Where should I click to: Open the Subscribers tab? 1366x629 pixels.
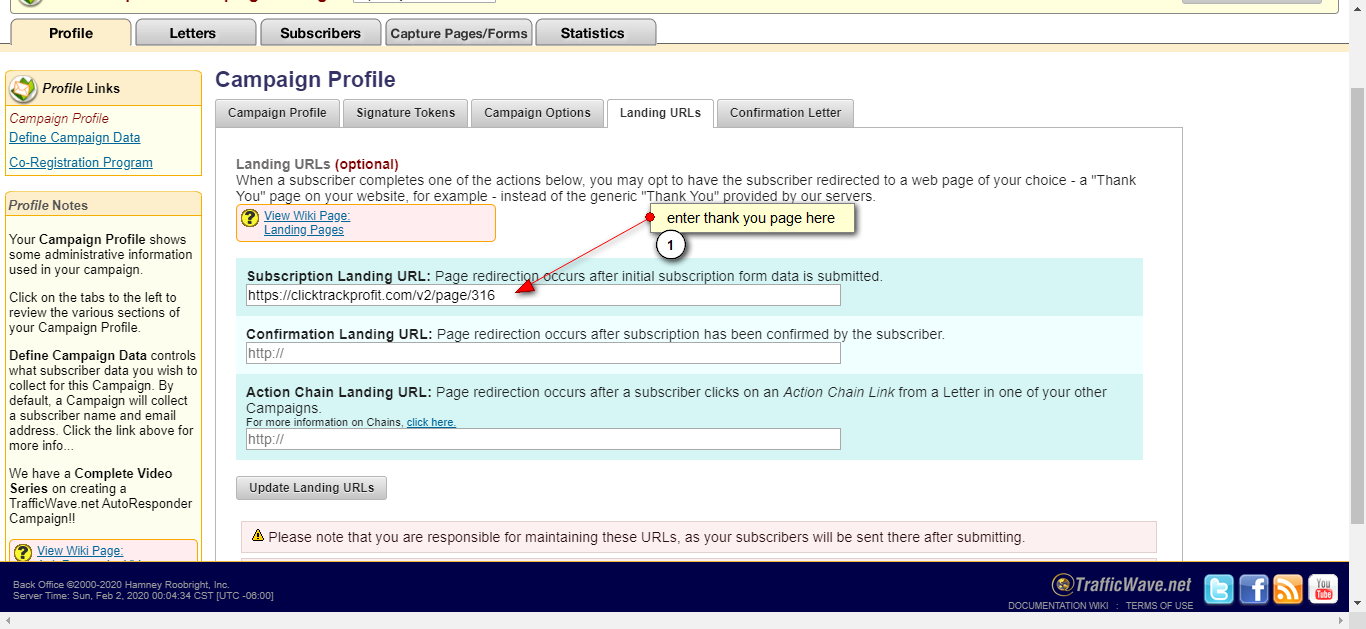point(320,33)
